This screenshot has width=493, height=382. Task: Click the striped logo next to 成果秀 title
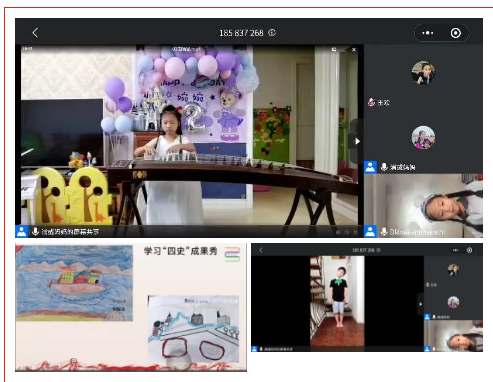[232, 254]
